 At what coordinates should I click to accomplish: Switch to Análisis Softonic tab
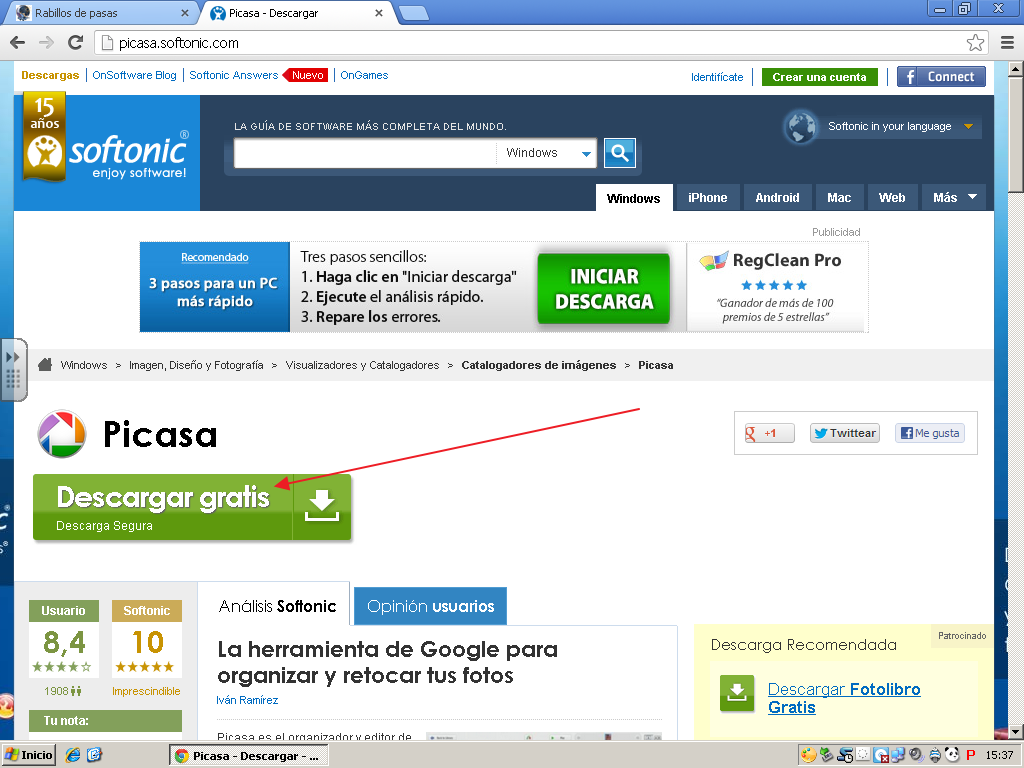point(277,606)
